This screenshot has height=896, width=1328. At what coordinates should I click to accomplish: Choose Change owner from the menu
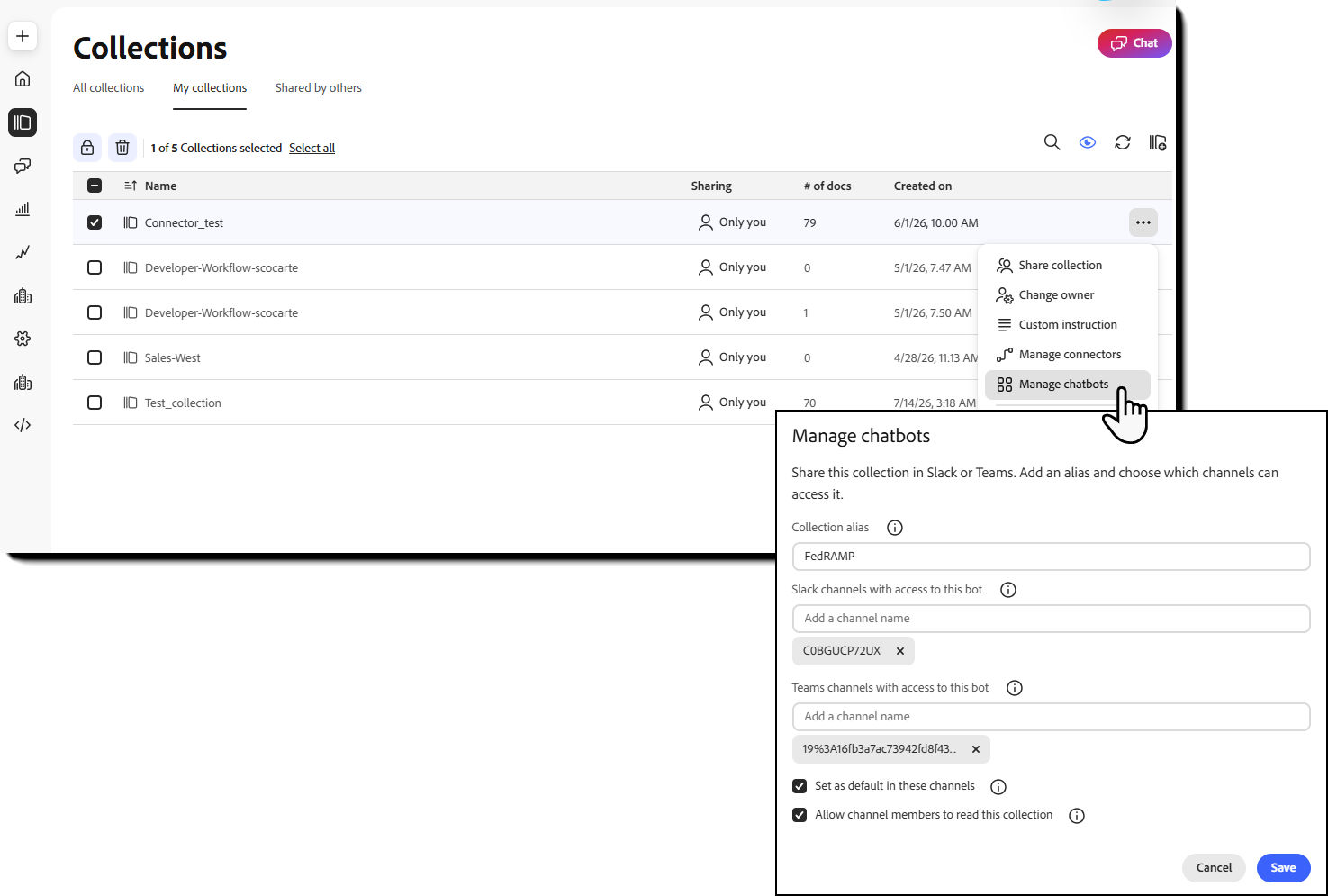tap(1068, 294)
